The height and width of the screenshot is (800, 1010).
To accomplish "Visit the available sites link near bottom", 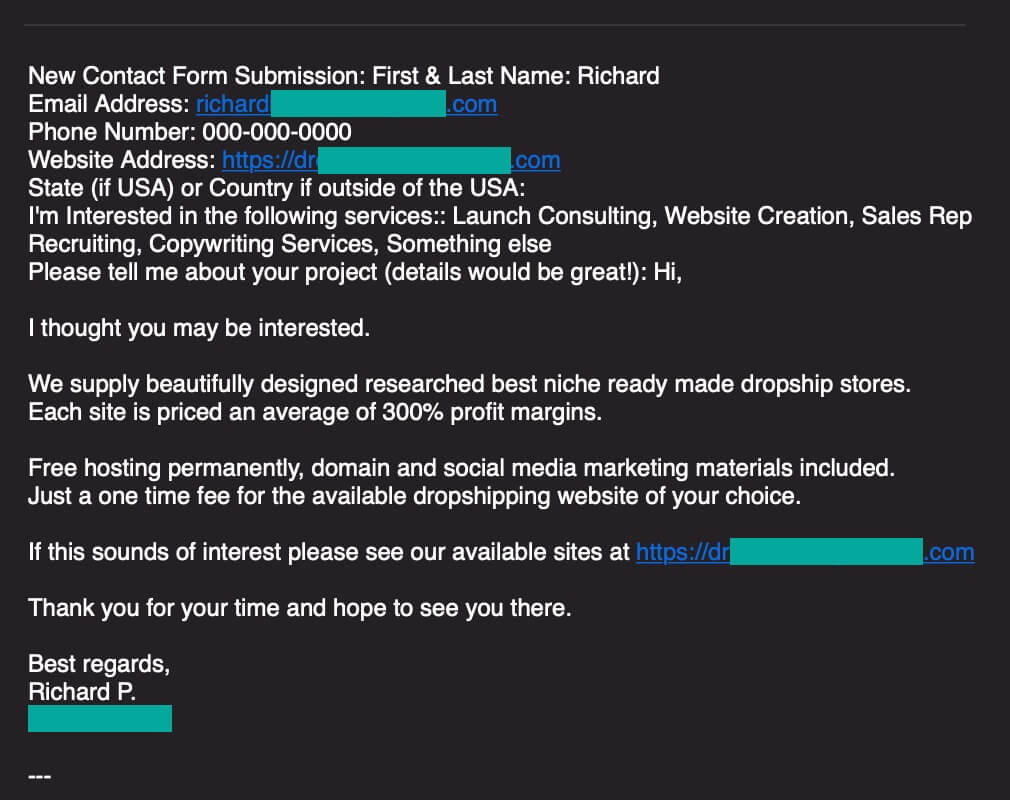I will [805, 552].
